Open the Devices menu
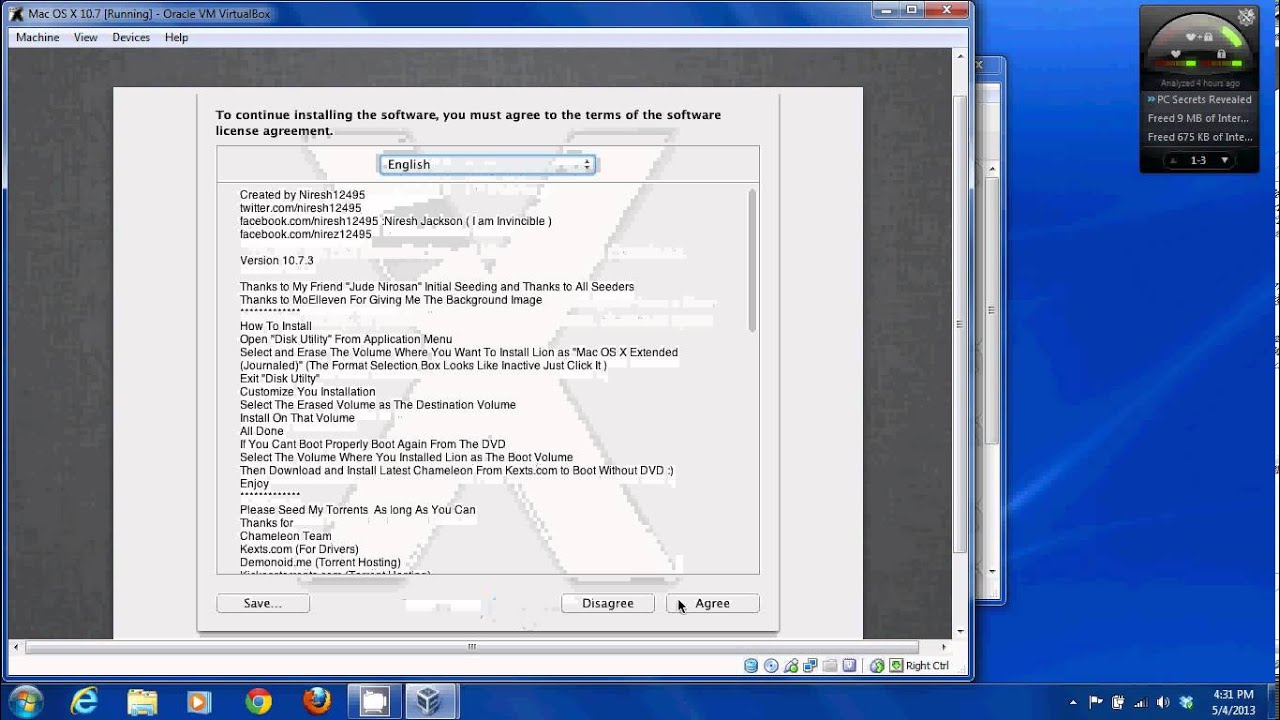This screenshot has height=720, width=1280. (x=131, y=37)
